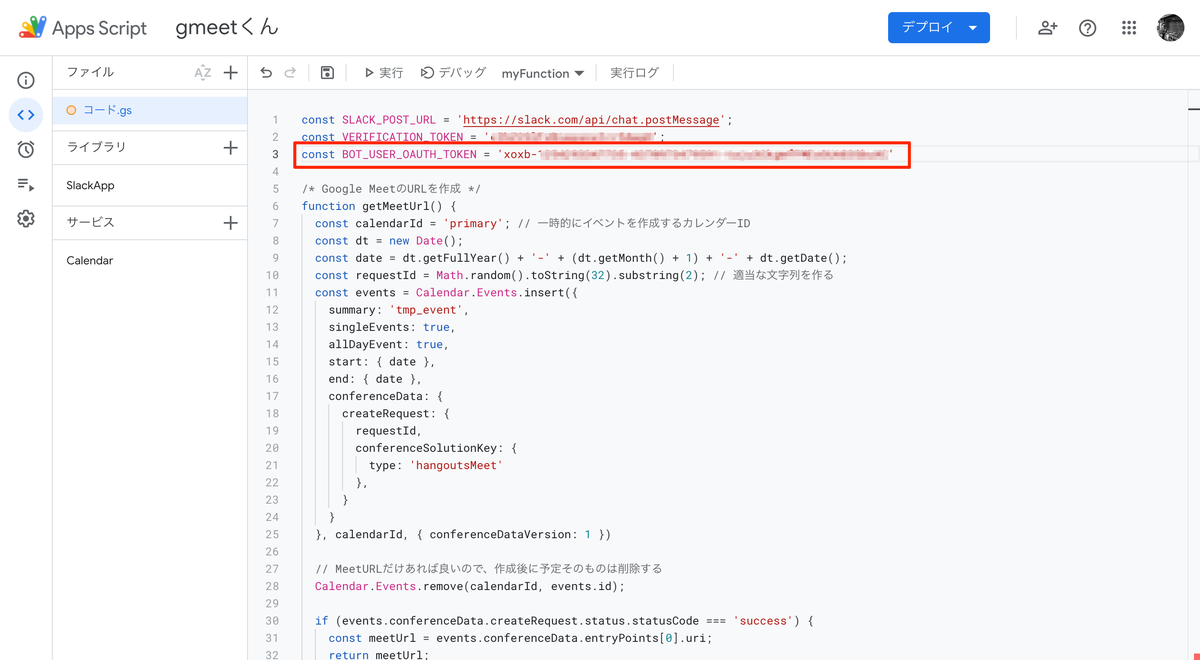Open the account avatar menu

[x=1171, y=28]
